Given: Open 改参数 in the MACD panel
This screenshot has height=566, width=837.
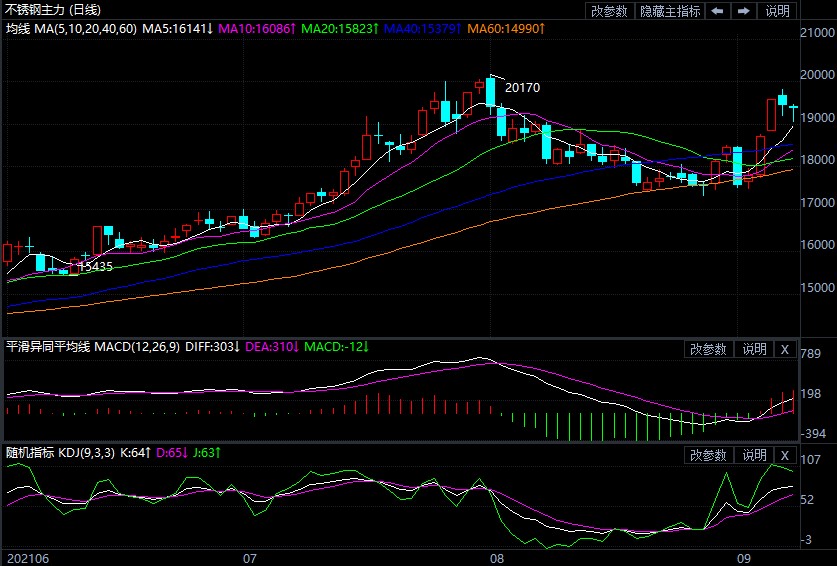Looking at the screenshot, I should (x=708, y=349).
